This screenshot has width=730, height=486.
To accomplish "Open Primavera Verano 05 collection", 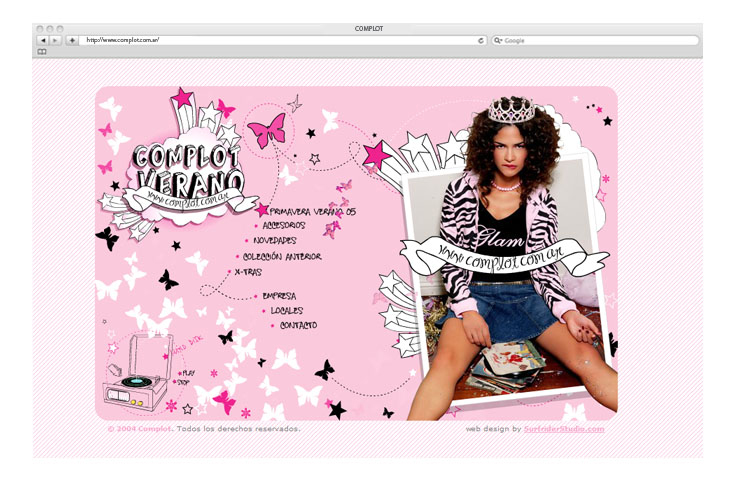I will coord(312,212).
